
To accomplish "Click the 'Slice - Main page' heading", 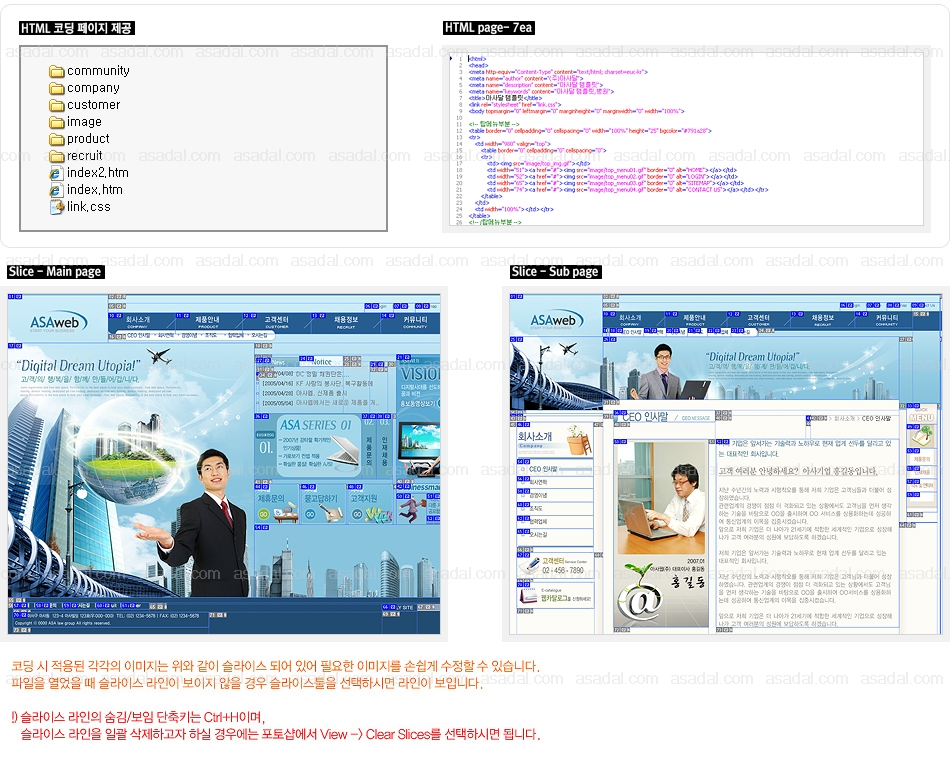I will [x=55, y=272].
